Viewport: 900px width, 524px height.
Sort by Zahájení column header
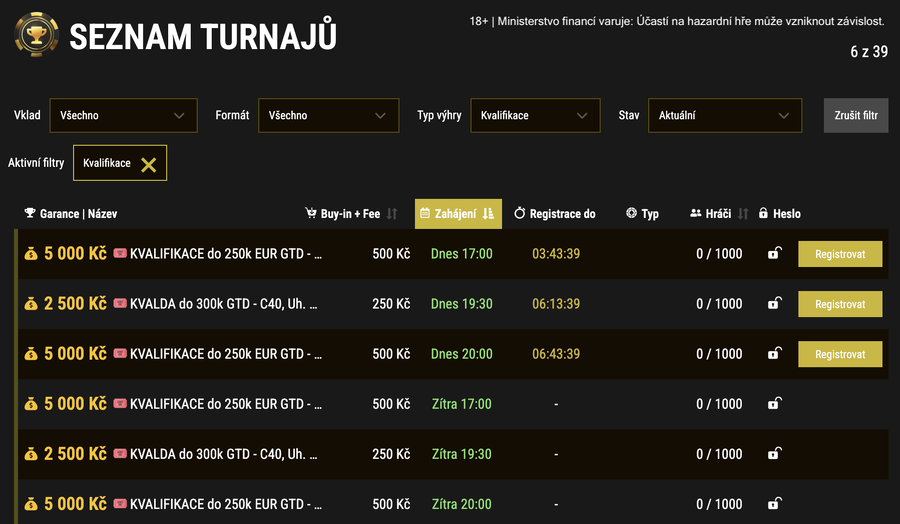point(458,214)
